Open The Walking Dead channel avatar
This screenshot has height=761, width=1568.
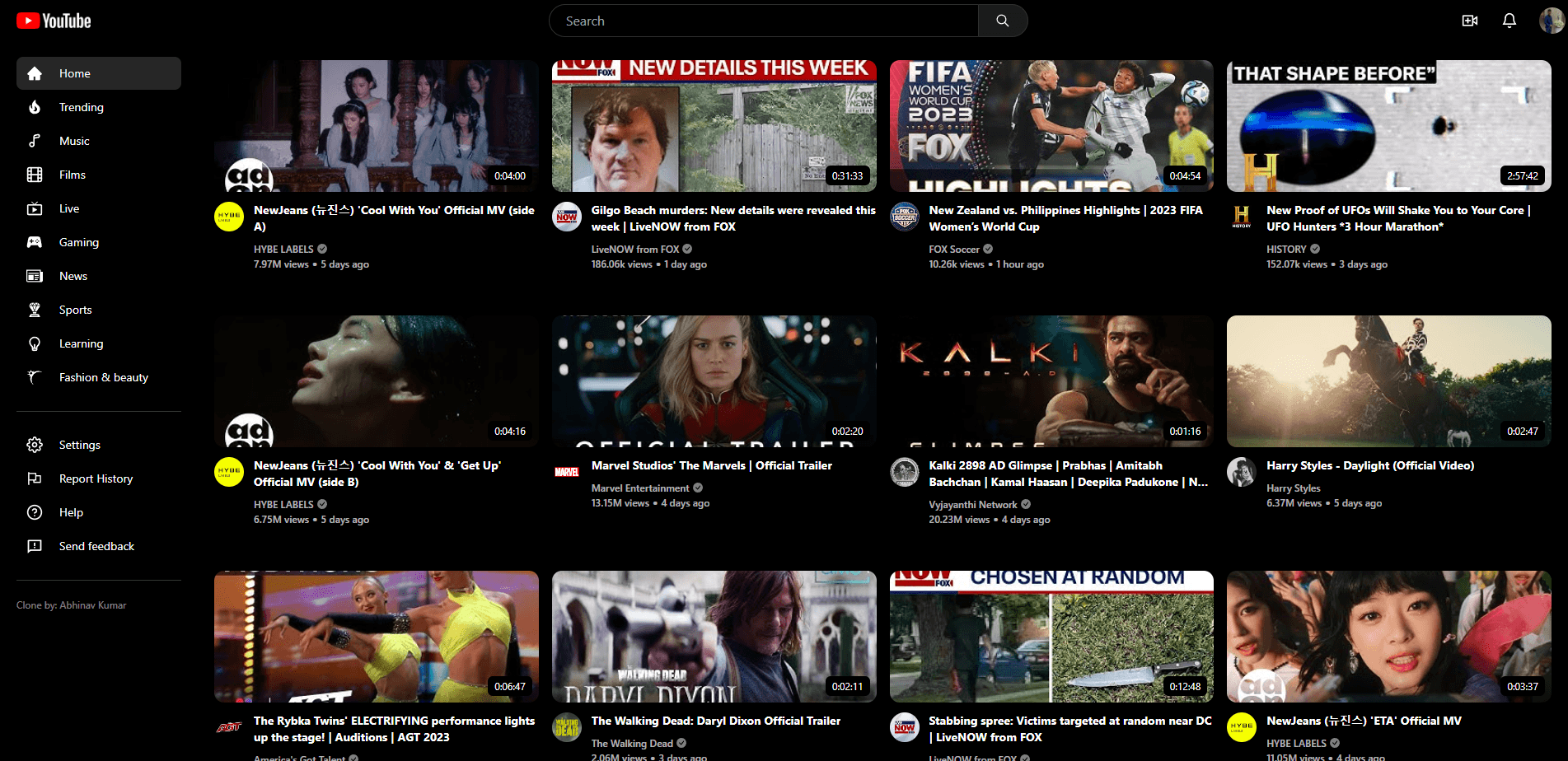click(x=567, y=727)
